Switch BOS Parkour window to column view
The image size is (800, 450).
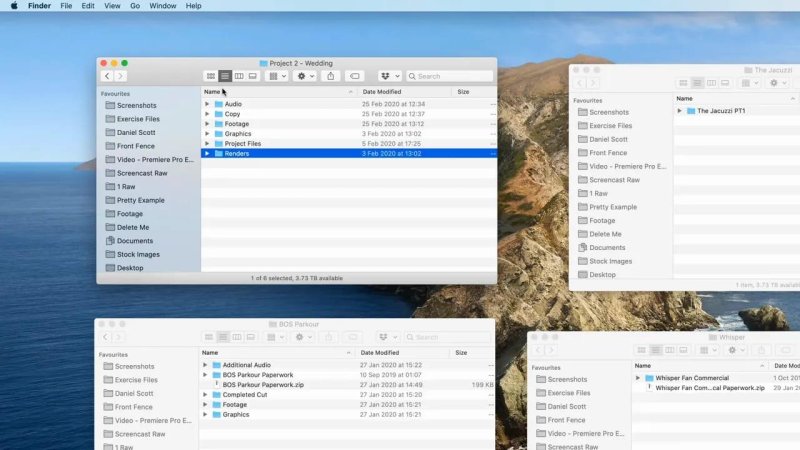tap(237, 337)
